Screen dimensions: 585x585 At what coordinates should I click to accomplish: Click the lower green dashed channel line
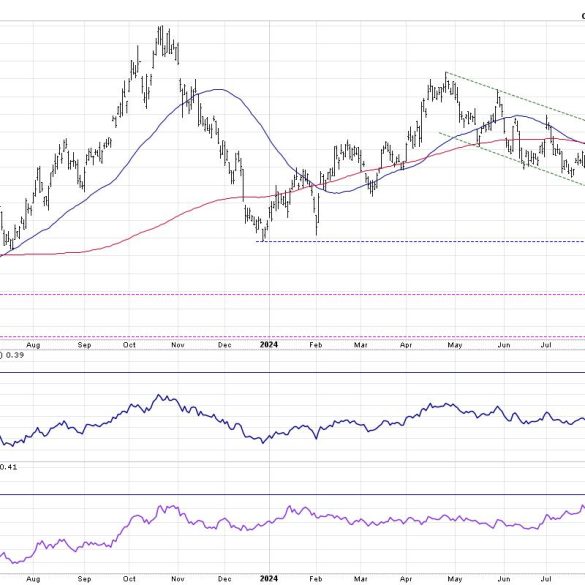(511, 158)
